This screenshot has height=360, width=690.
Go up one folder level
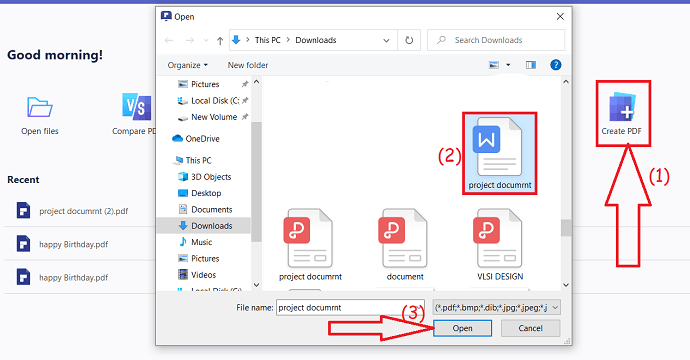[x=220, y=40]
